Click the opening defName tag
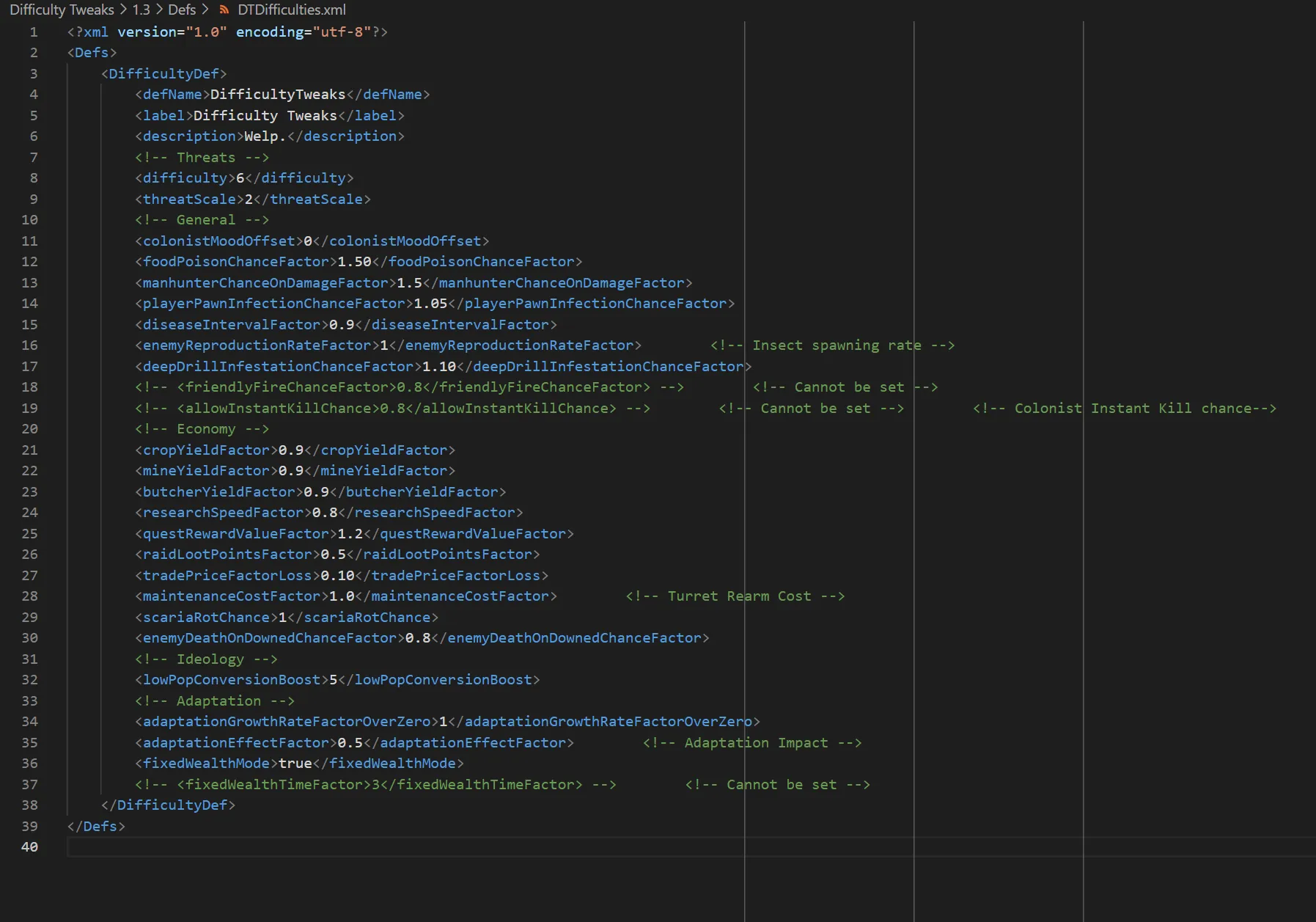 point(172,95)
